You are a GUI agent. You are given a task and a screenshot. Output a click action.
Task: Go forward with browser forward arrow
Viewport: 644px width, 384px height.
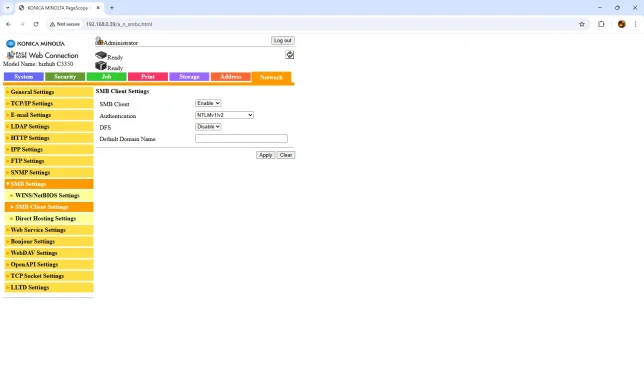22,24
